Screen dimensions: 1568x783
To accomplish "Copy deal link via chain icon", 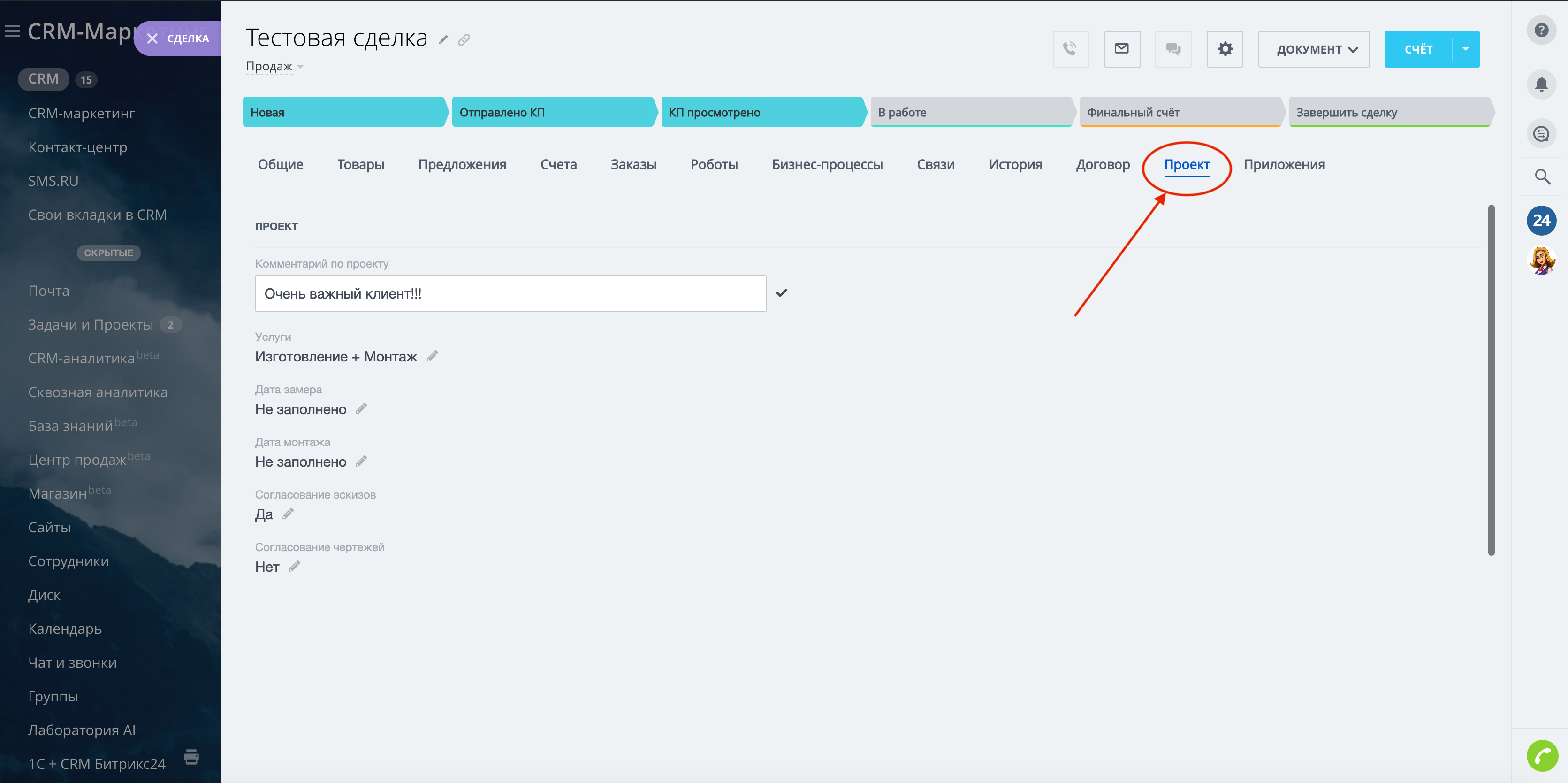I will pyautogui.click(x=464, y=40).
